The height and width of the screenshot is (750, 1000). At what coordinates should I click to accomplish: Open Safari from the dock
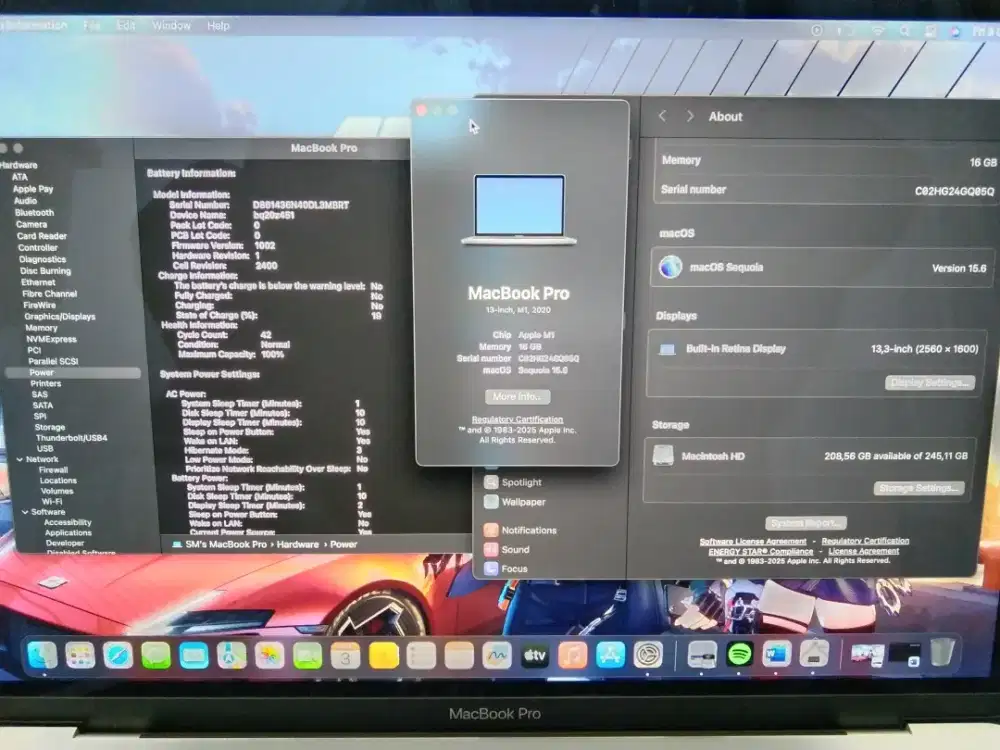pyautogui.click(x=118, y=655)
